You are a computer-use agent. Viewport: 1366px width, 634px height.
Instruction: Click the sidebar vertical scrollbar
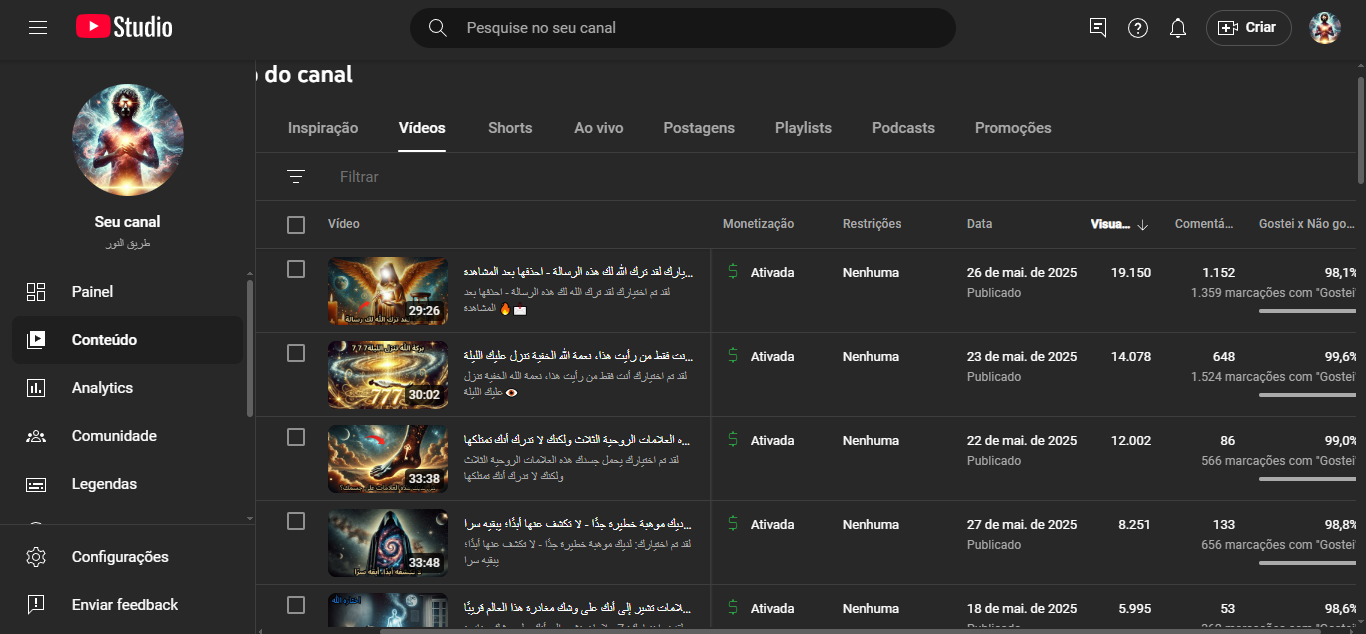click(x=249, y=348)
